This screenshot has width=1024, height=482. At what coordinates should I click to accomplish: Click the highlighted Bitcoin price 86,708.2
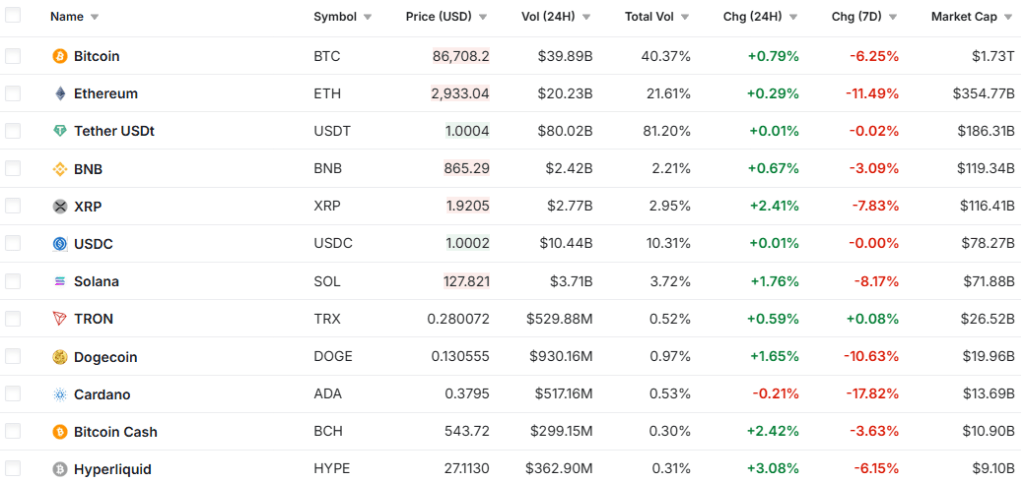click(x=461, y=56)
